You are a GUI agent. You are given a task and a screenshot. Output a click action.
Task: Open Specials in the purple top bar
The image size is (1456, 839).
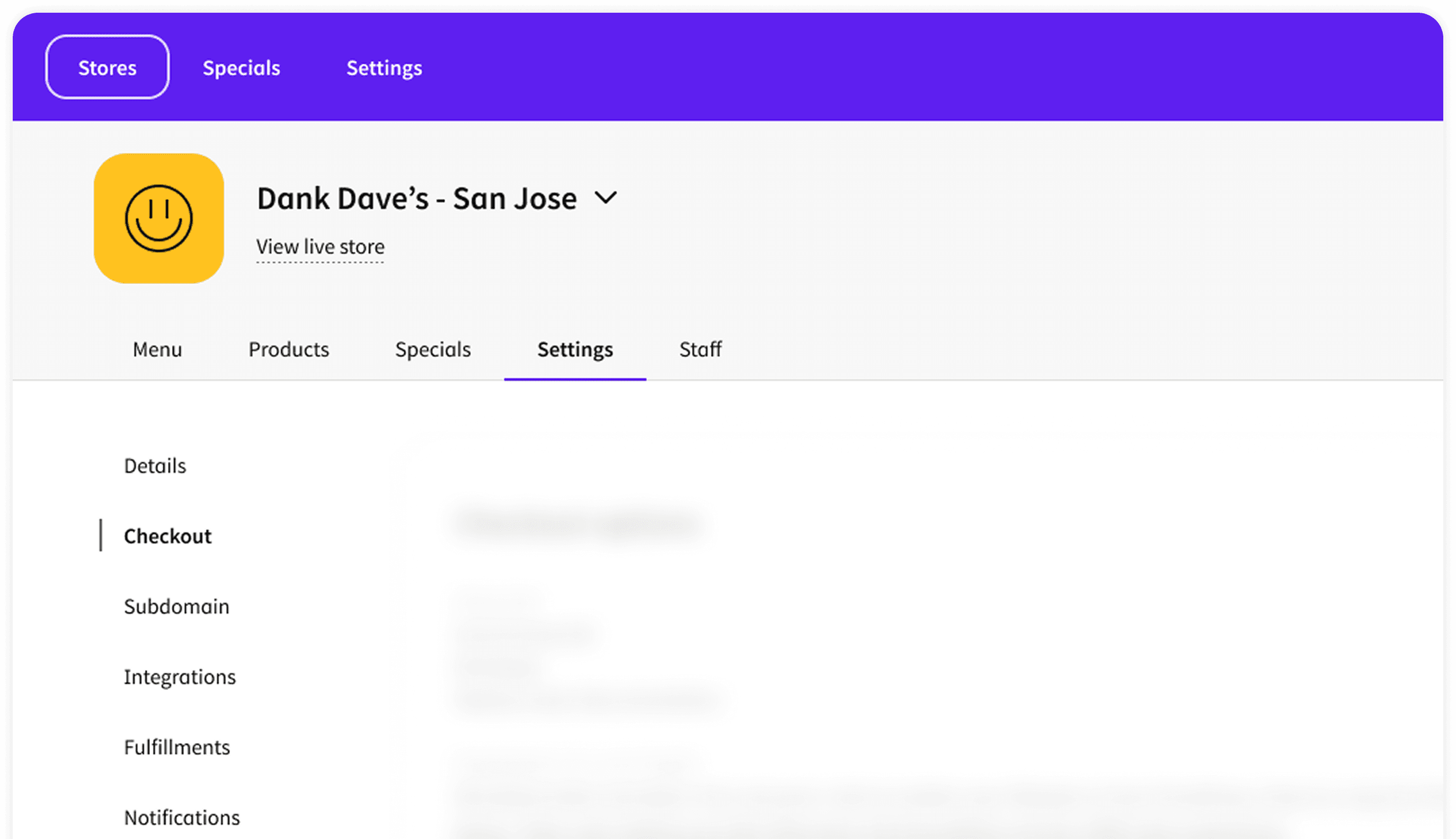(241, 68)
